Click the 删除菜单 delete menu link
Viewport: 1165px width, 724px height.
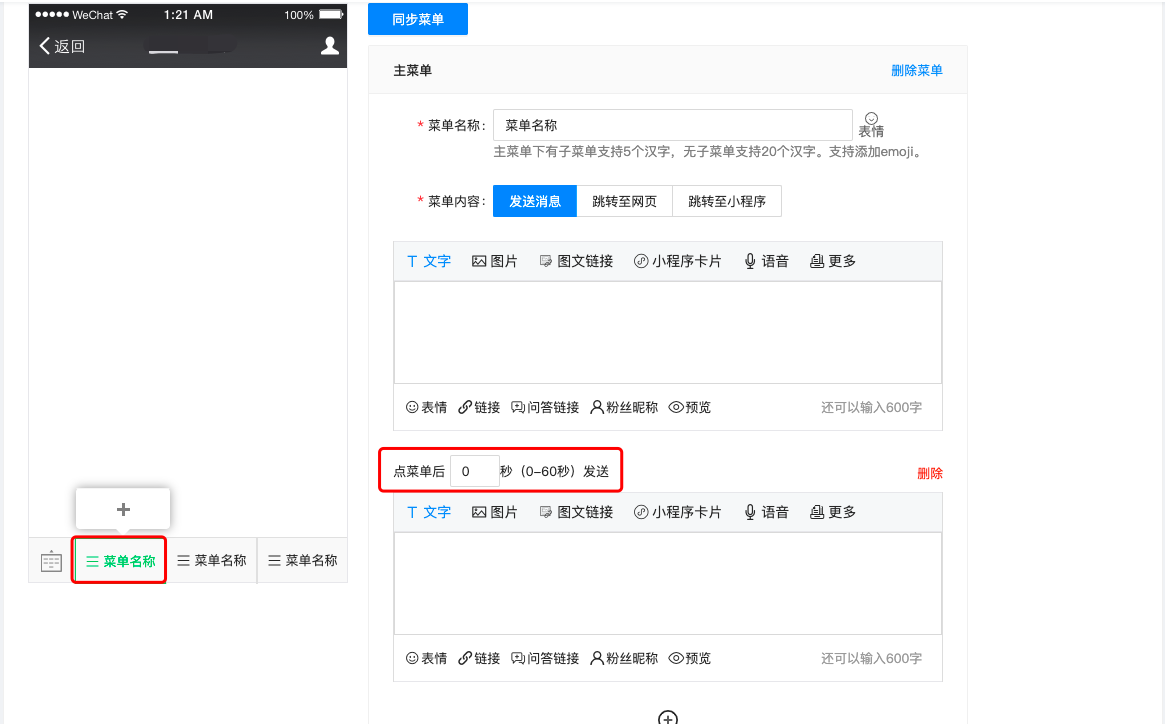[916, 70]
